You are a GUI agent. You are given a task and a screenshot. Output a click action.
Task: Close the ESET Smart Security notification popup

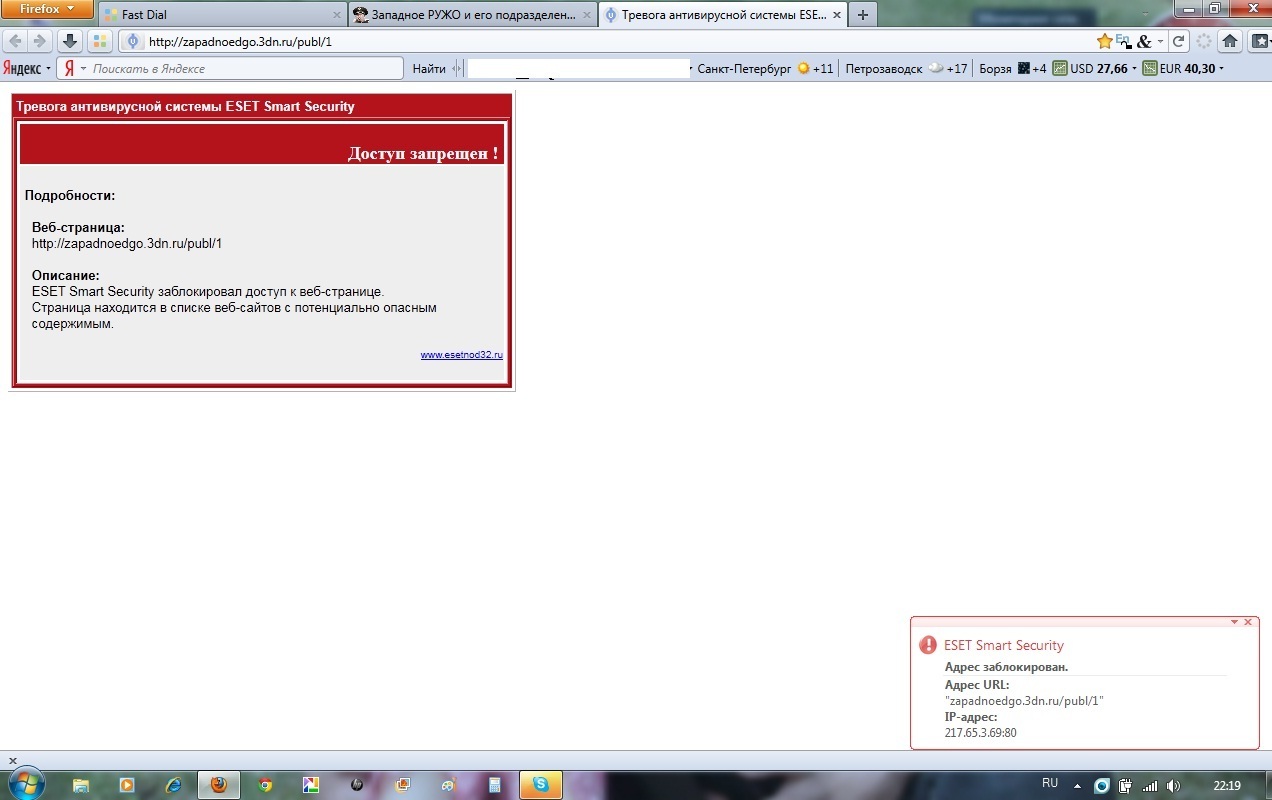[x=1248, y=622]
